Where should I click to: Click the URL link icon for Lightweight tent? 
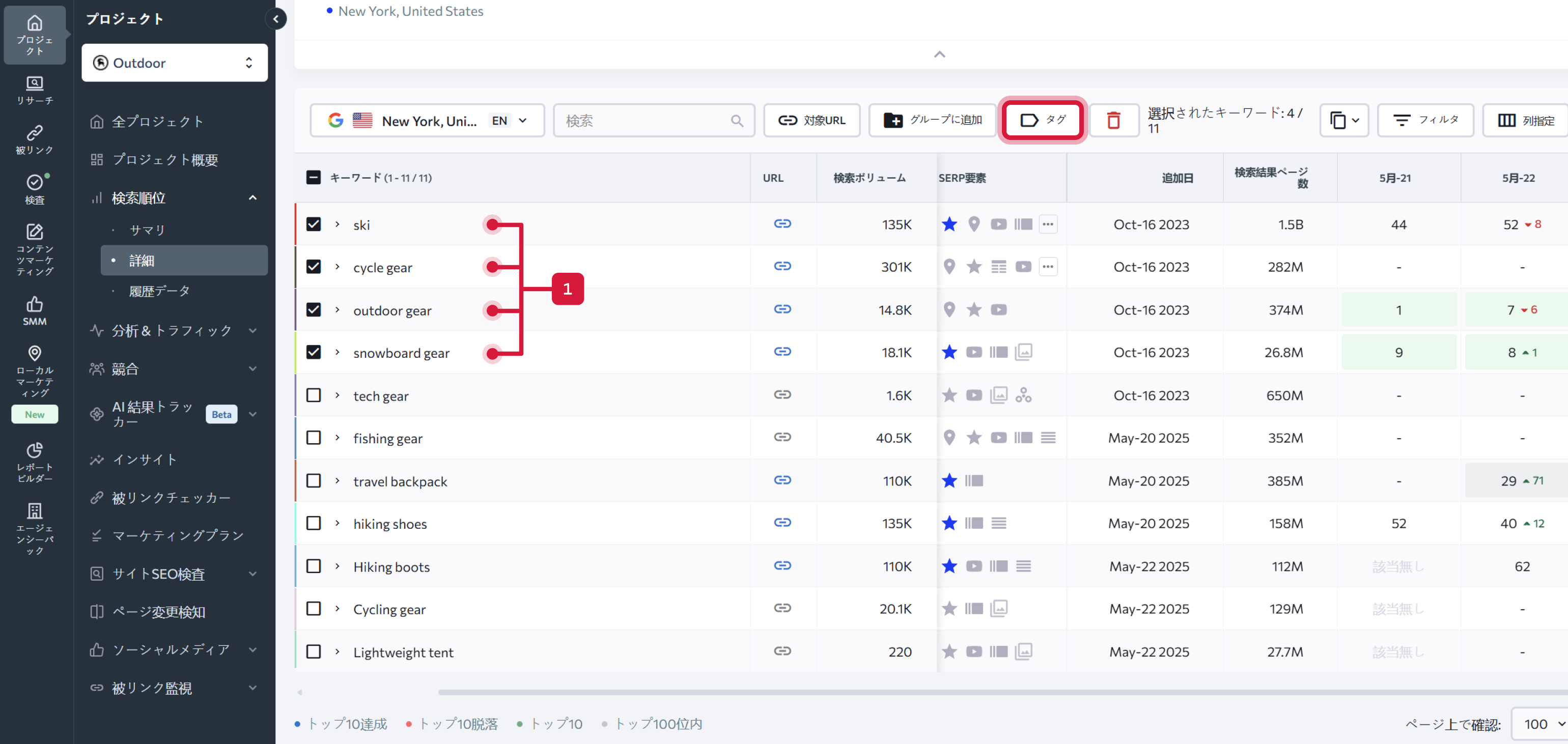pos(782,651)
